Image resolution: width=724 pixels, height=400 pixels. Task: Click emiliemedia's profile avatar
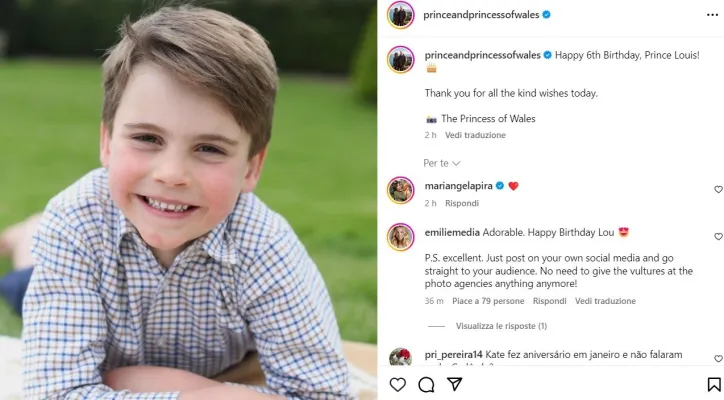401,237
